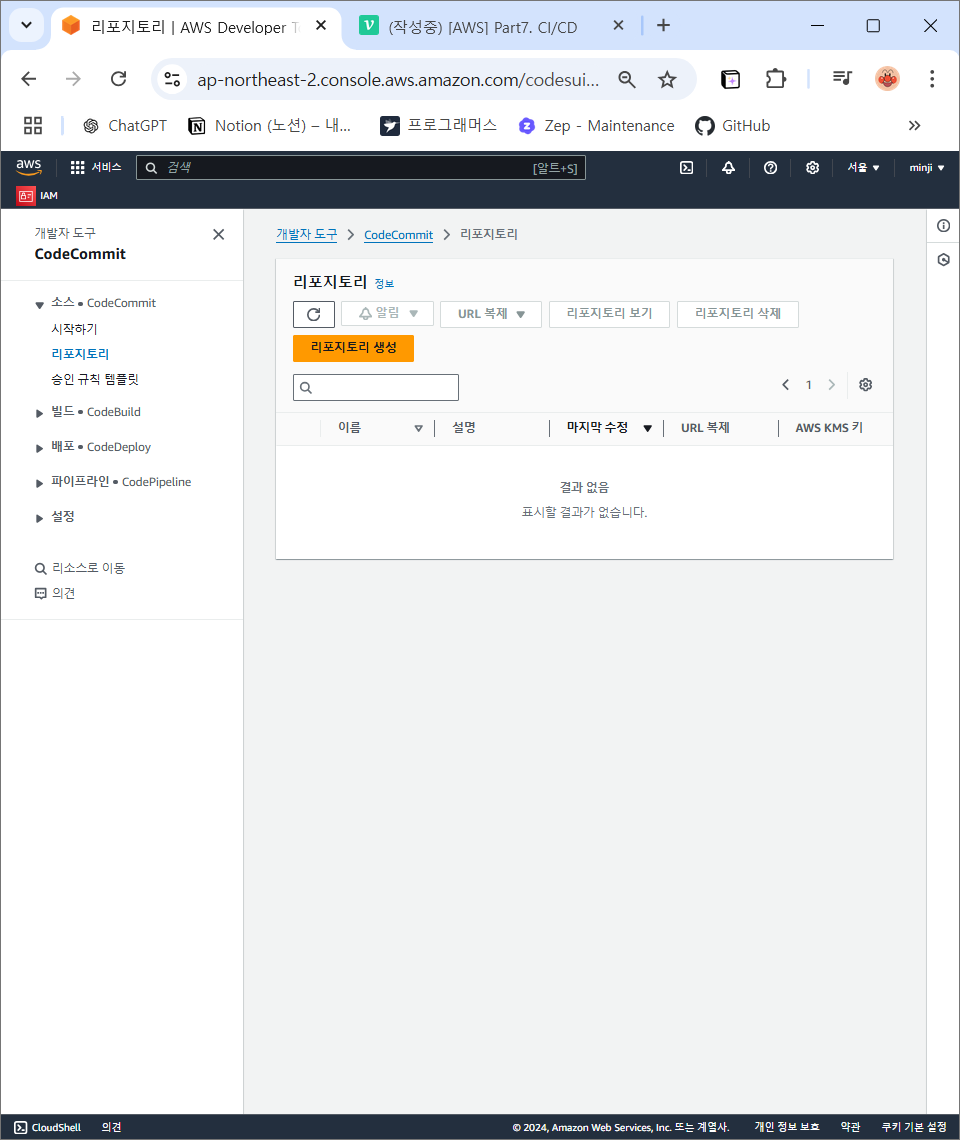Image resolution: width=960 pixels, height=1140 pixels.
Task: Open 승인 규칙 템플릿 in sidebar
Action: tap(95, 380)
